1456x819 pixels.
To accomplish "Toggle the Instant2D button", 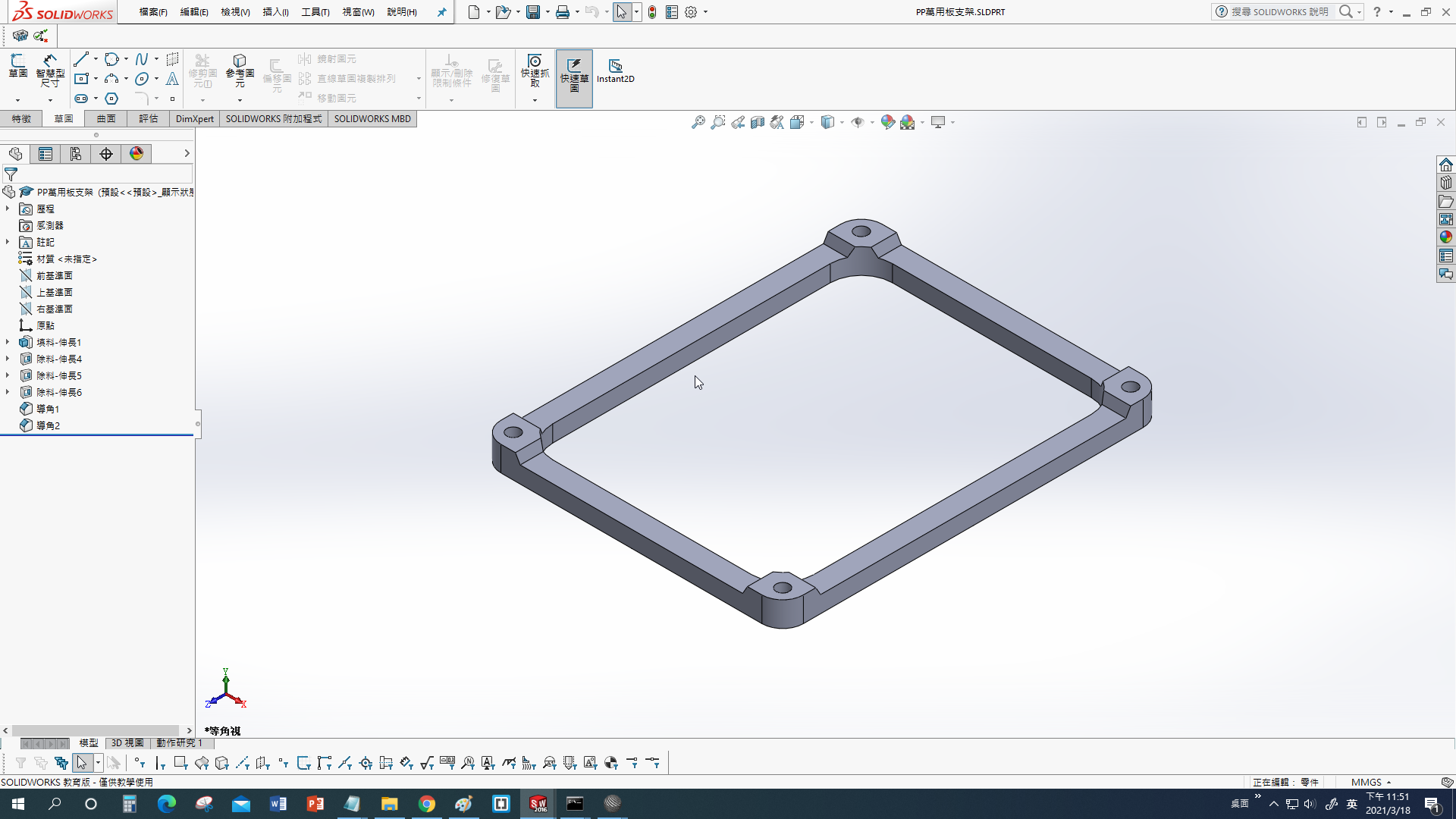I will pos(615,71).
